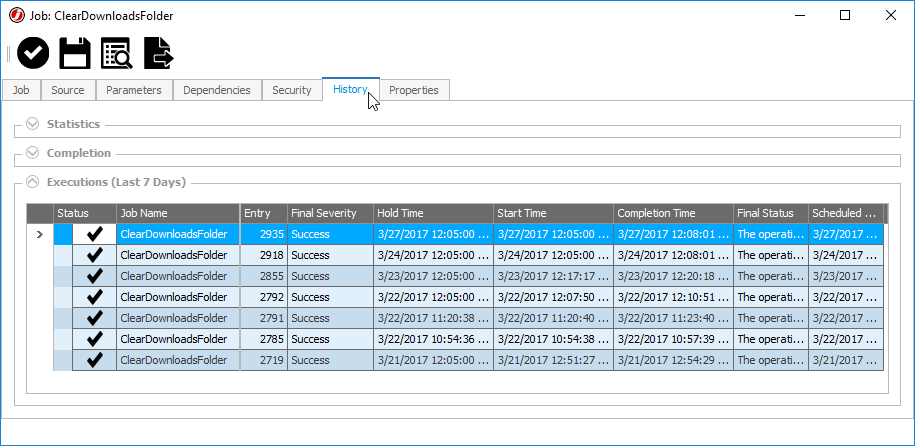Select entry number 2791 cell

(x=264, y=318)
